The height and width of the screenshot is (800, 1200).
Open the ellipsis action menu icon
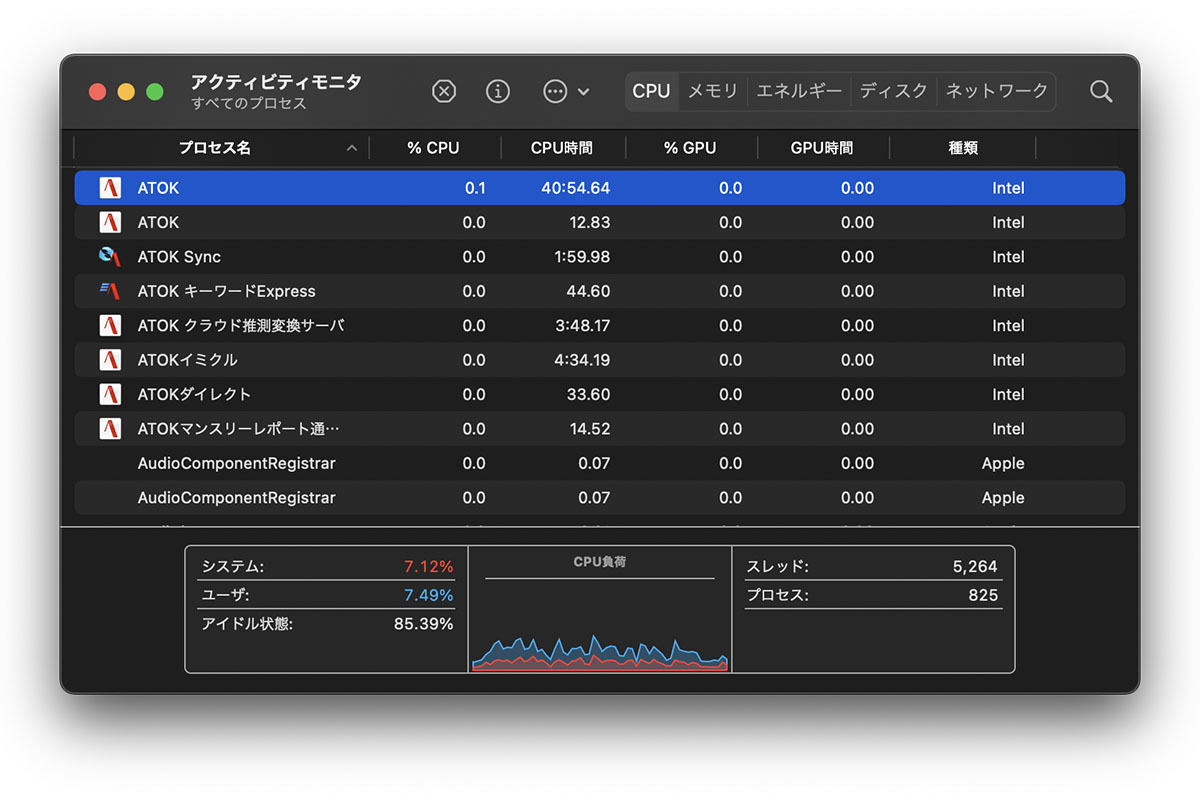point(555,91)
